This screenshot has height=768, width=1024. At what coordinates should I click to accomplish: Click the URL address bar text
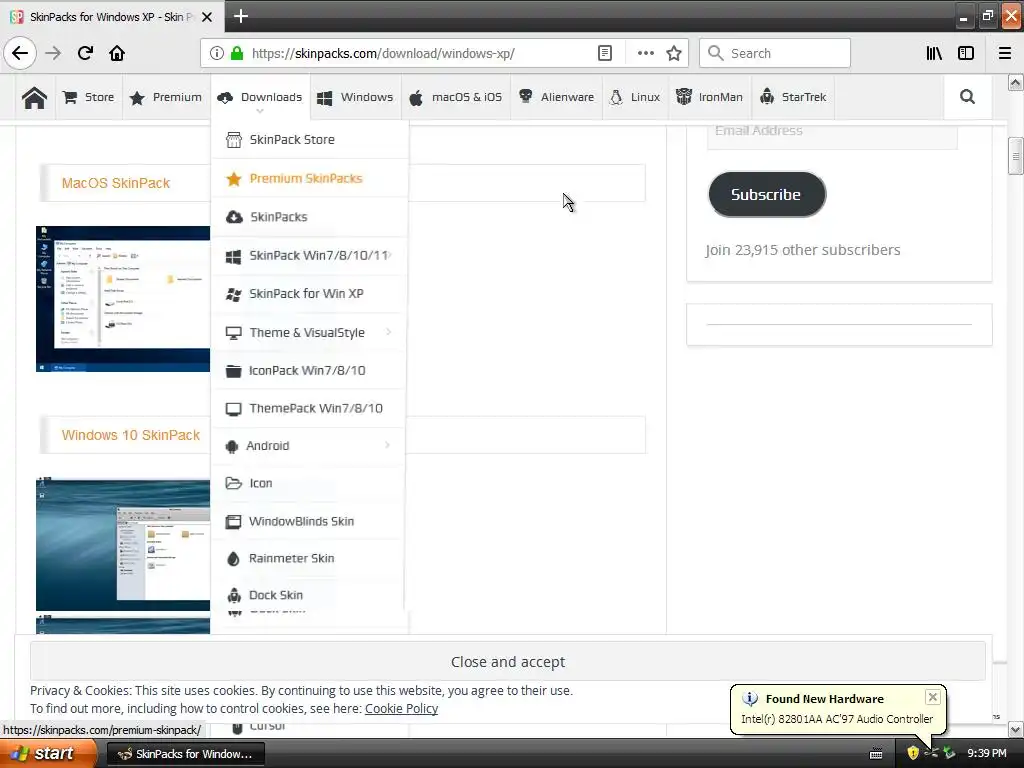tap(383, 54)
